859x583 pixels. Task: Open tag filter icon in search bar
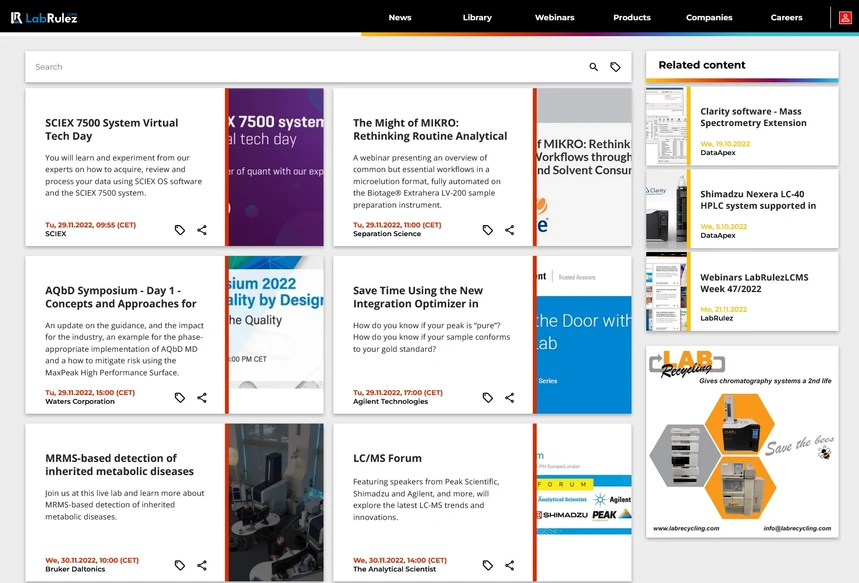(x=615, y=67)
